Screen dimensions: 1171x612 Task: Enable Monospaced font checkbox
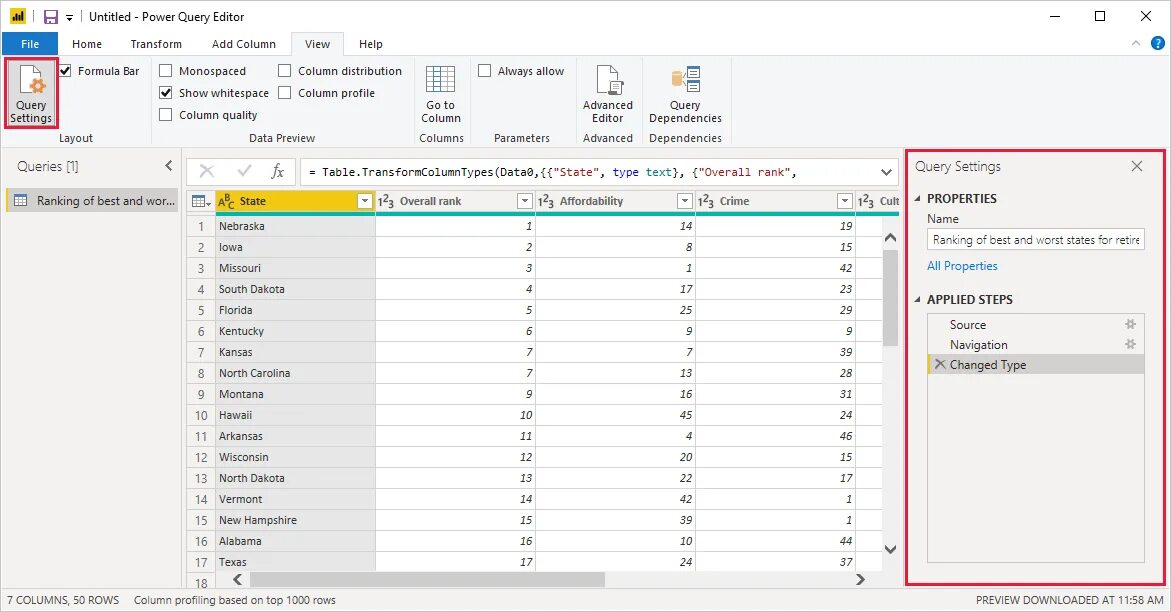click(166, 71)
